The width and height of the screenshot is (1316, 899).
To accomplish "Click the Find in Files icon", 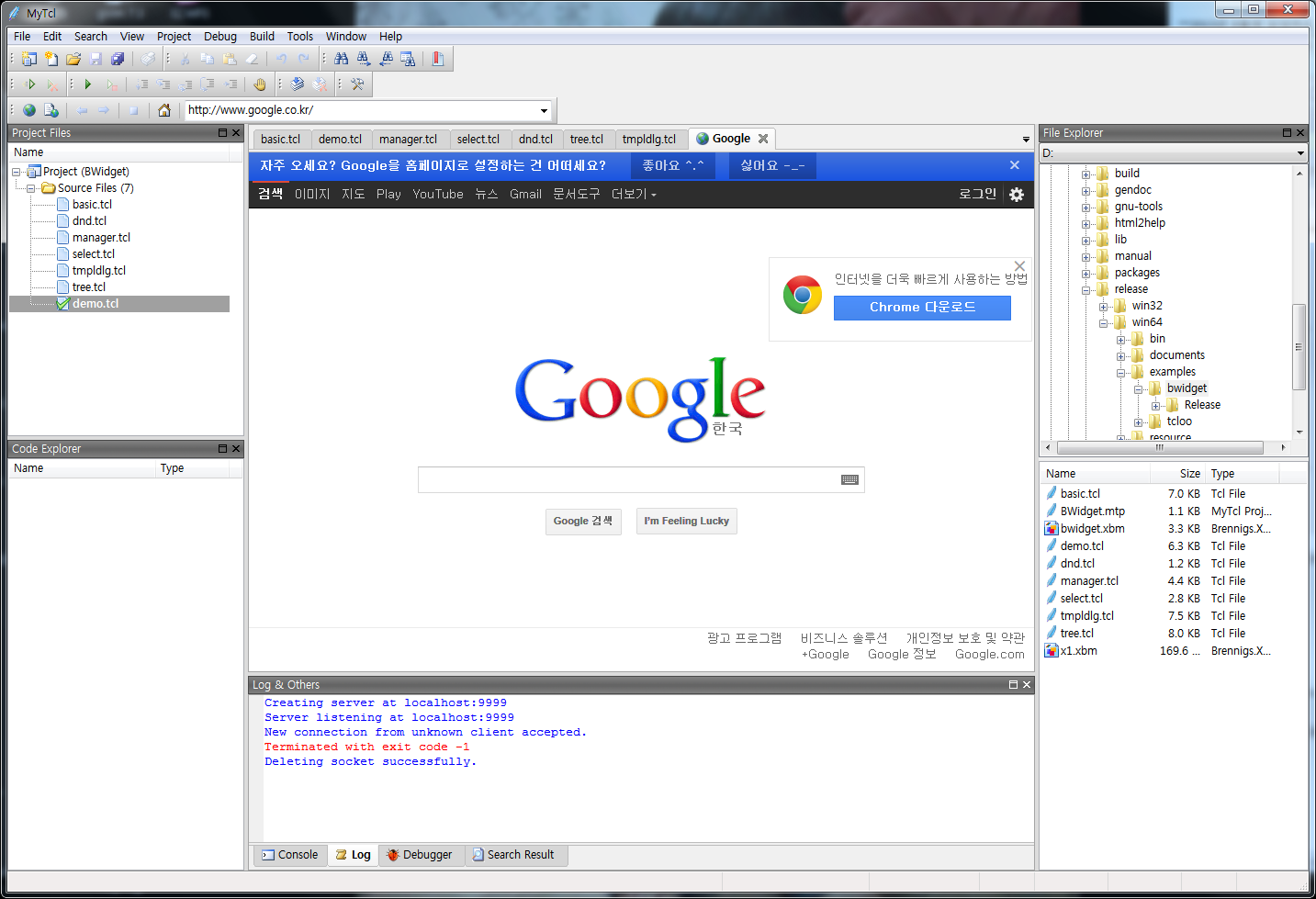I will (408, 59).
